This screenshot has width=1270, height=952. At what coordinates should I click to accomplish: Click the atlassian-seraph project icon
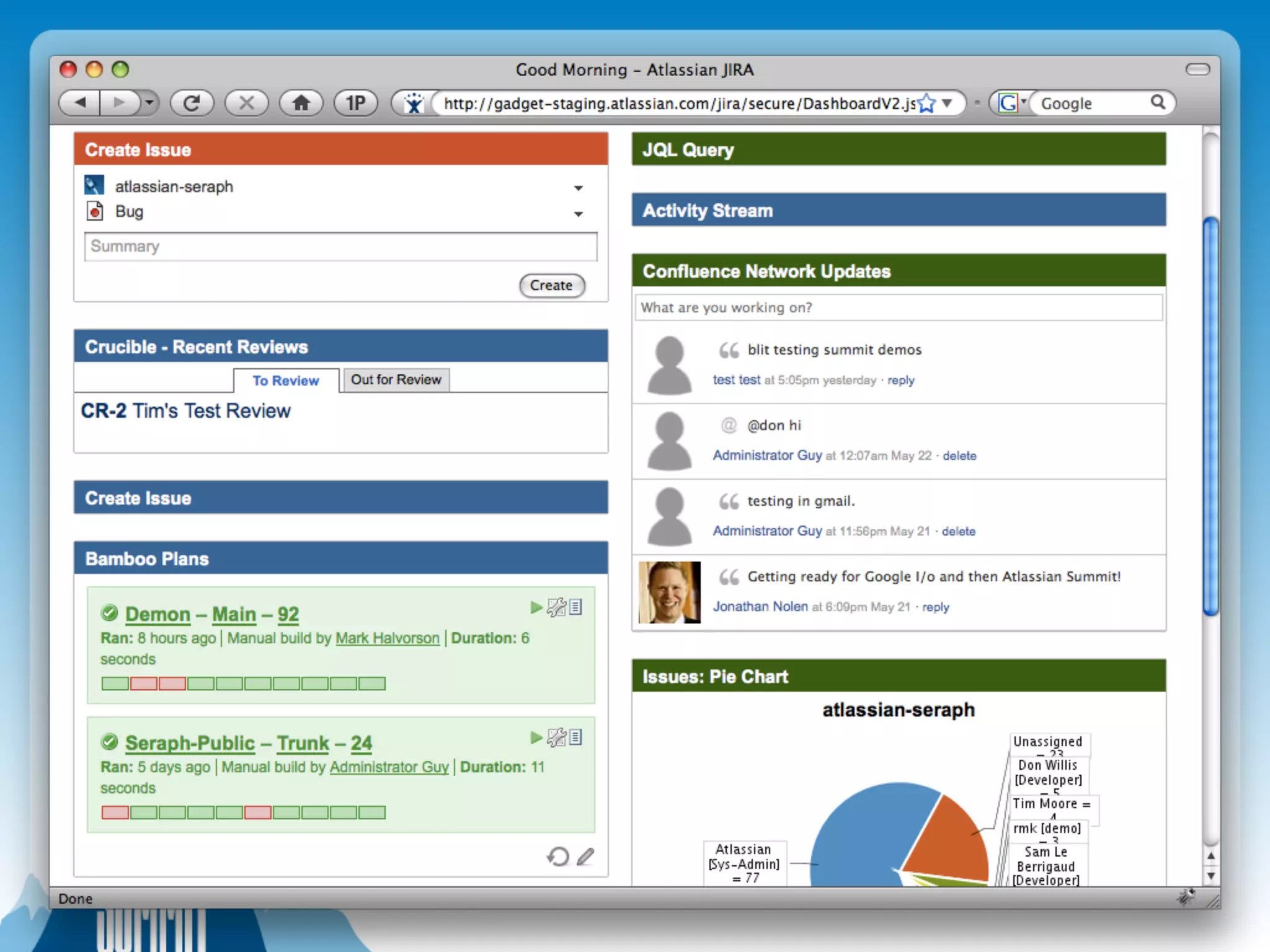(x=94, y=185)
